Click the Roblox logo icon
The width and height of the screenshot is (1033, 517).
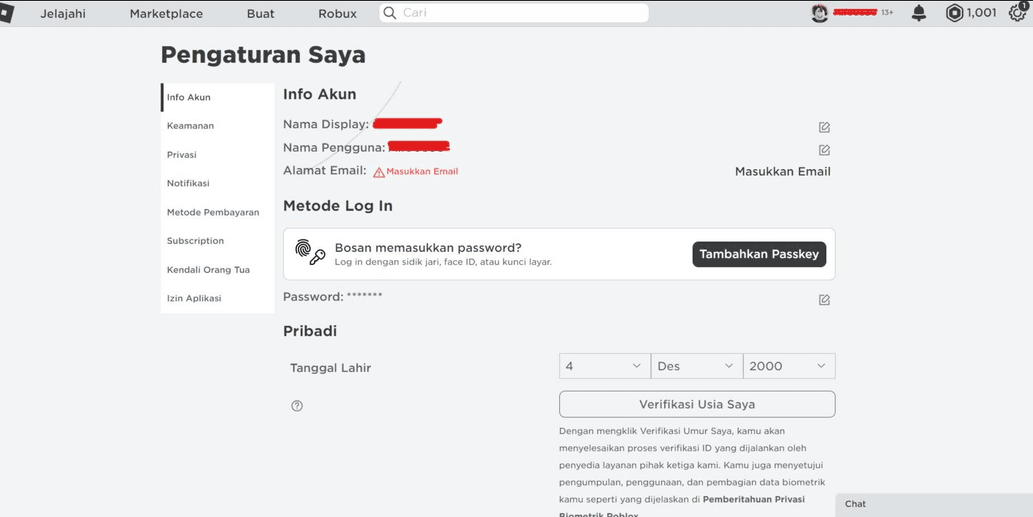click(6, 14)
